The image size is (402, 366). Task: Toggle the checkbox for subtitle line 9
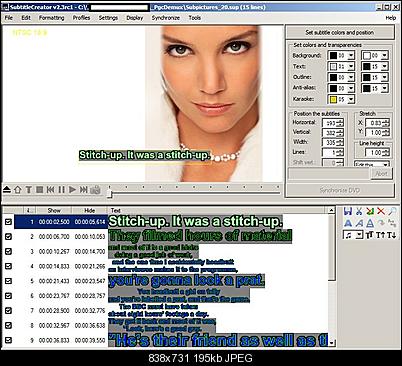click(9, 340)
